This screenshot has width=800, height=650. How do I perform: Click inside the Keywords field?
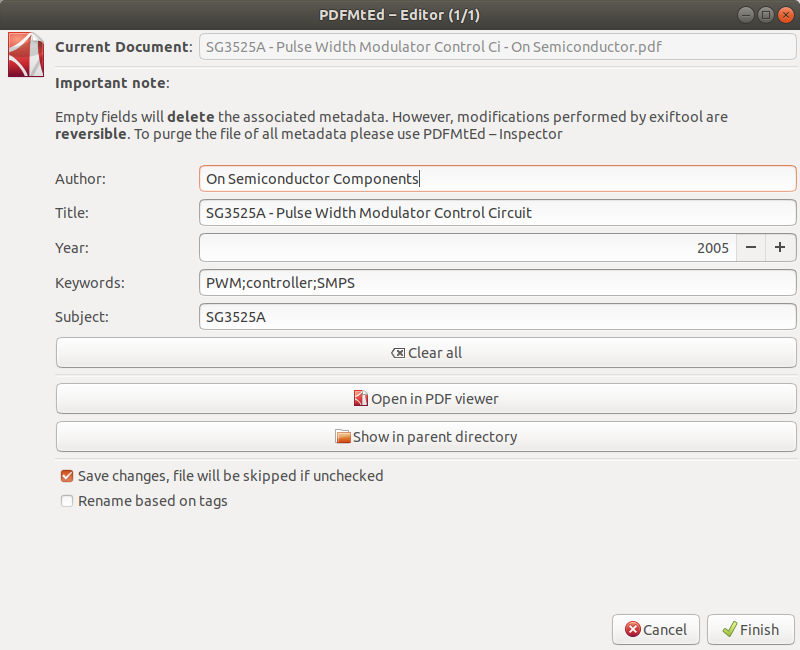[450, 282]
